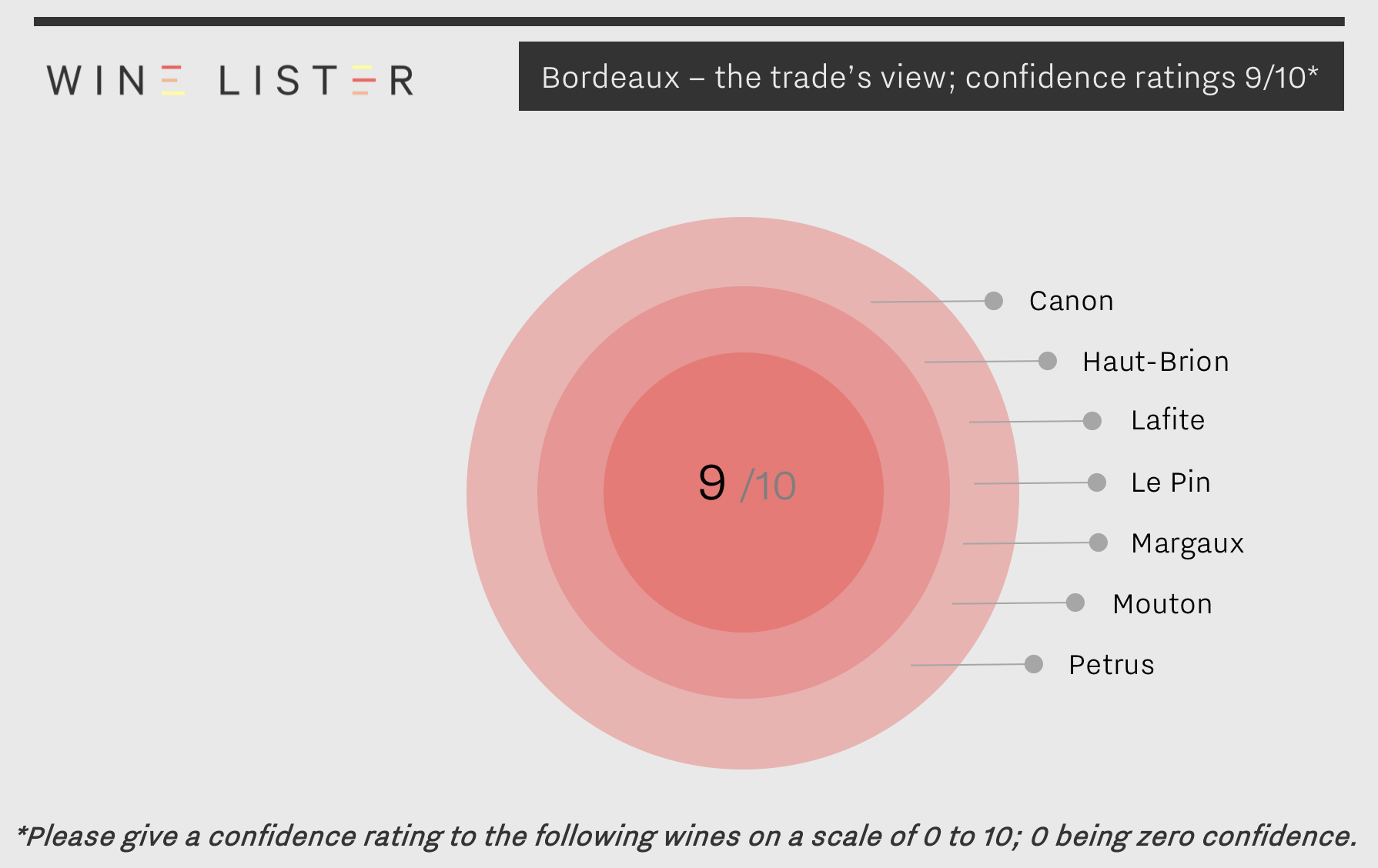1378x868 pixels.
Task: Click the Wine Lister logo
Action: (230, 80)
